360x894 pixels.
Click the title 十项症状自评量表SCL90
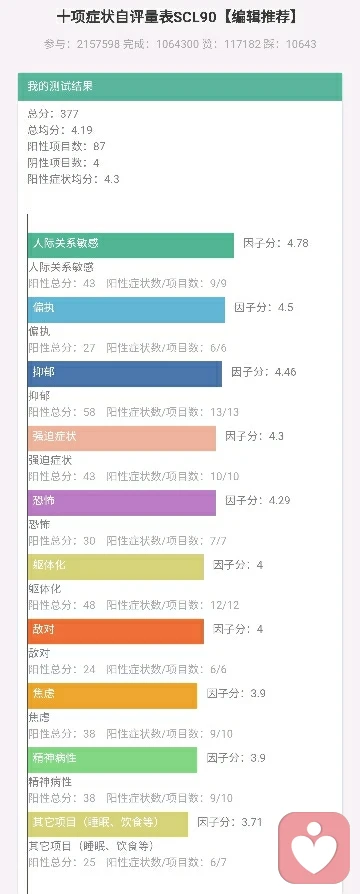click(x=137, y=18)
